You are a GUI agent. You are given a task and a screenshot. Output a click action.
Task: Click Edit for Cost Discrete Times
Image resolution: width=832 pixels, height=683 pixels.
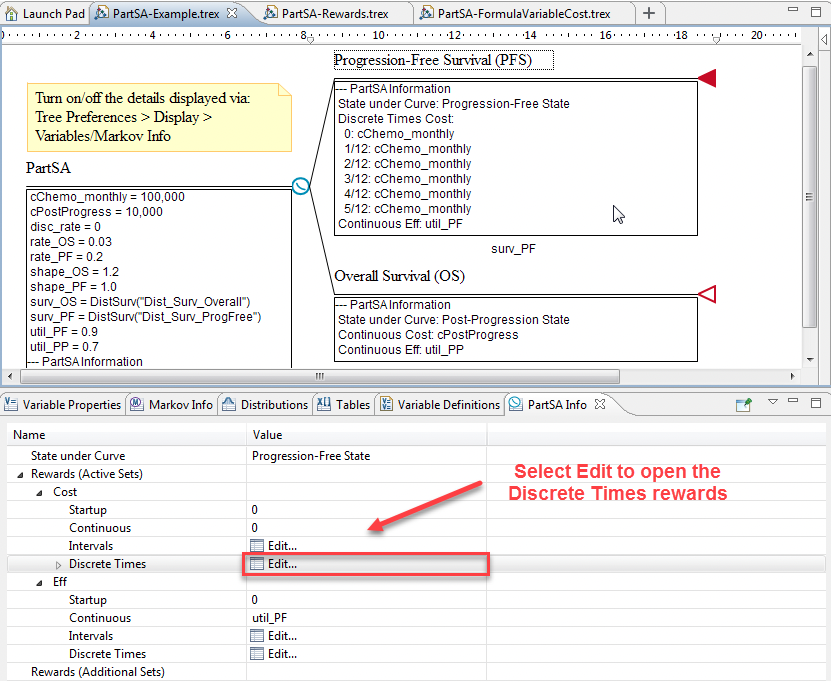(281, 564)
